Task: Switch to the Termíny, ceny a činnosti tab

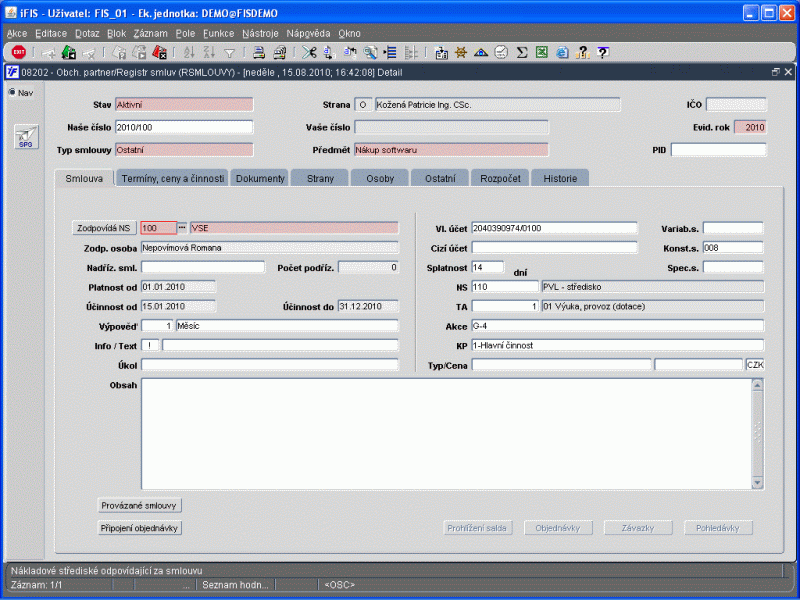Action: coord(173,178)
